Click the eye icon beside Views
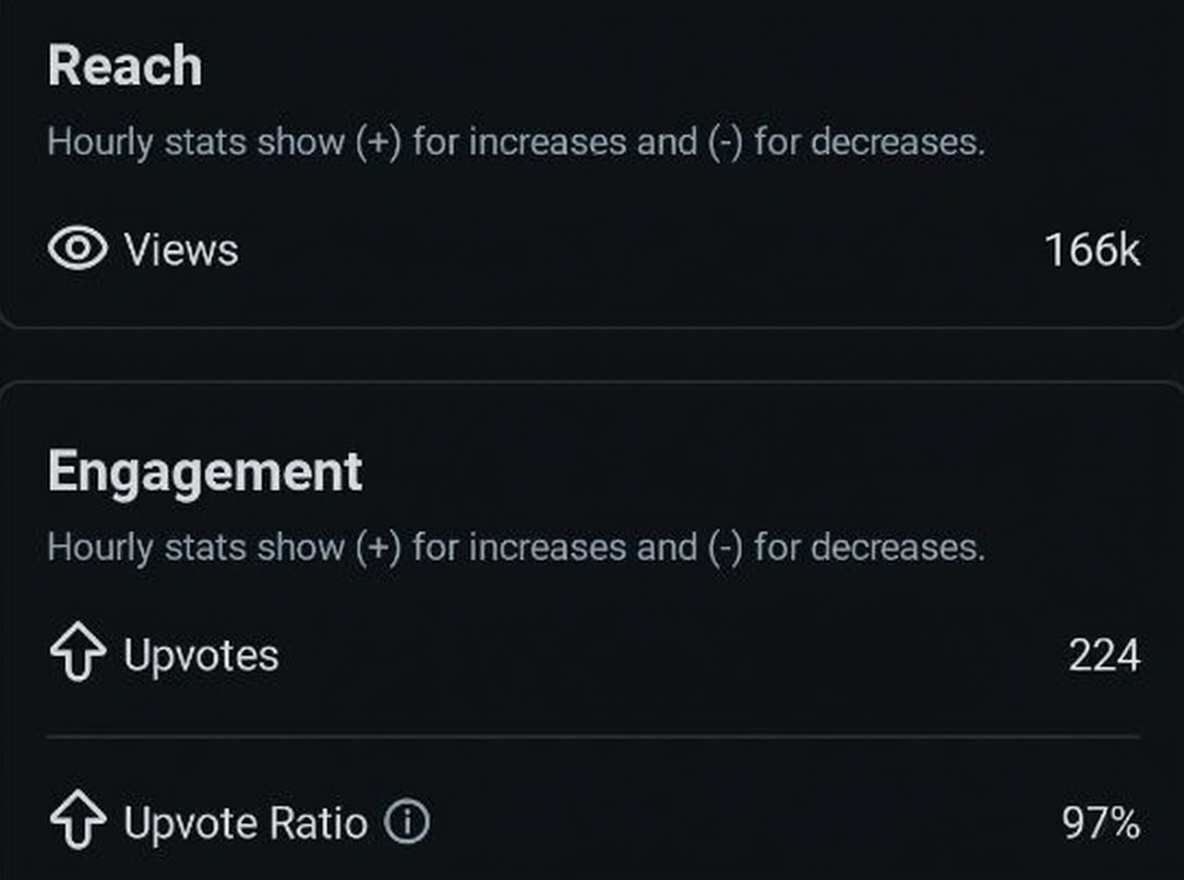The height and width of the screenshot is (880, 1184). point(77,248)
